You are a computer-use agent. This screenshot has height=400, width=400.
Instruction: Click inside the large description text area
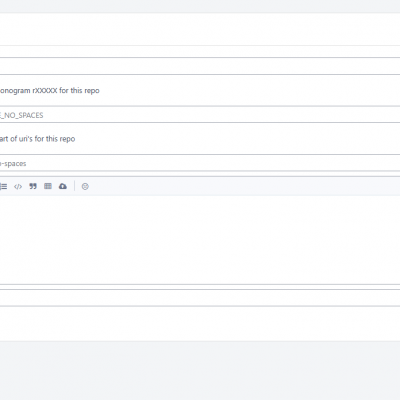pos(200,240)
